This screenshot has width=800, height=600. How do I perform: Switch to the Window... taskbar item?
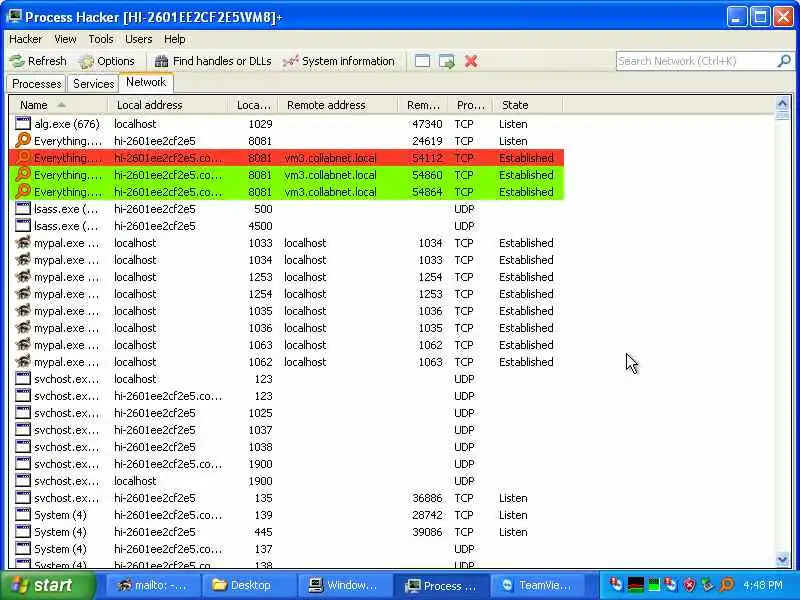coord(345,585)
